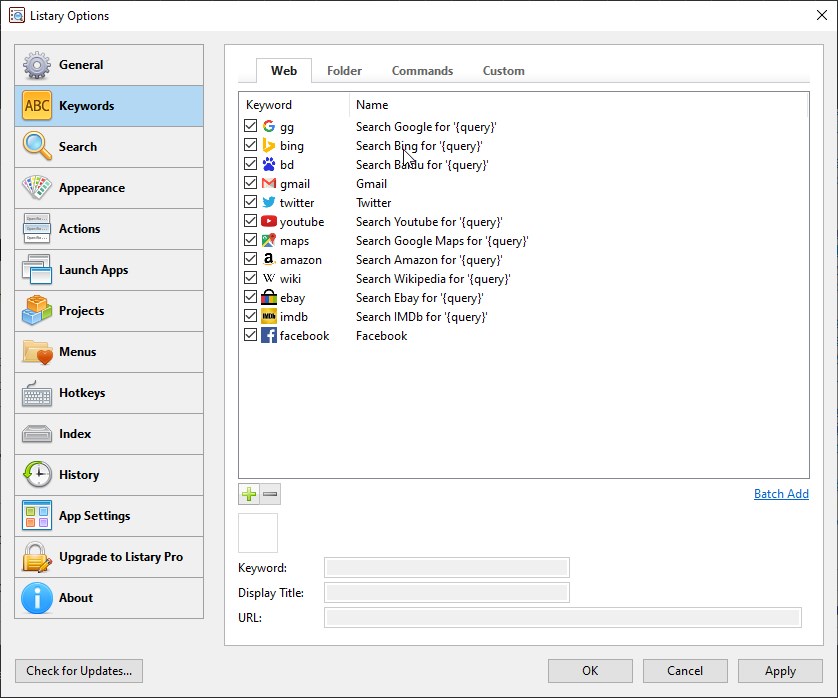Click the Facebook logo icon
This screenshot has width=838, height=698.
[269, 335]
